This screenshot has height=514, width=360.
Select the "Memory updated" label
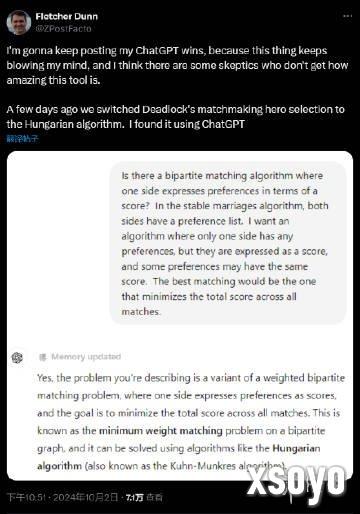(86, 357)
